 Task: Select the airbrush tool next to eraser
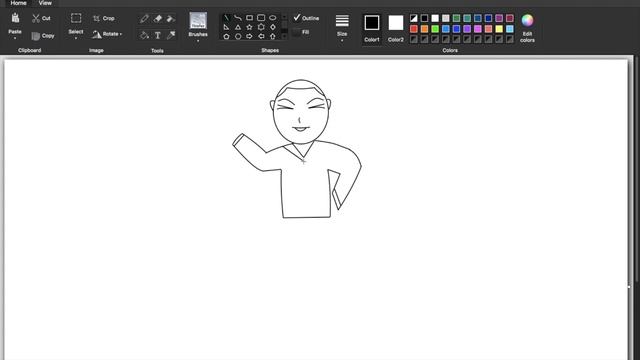coord(171,18)
